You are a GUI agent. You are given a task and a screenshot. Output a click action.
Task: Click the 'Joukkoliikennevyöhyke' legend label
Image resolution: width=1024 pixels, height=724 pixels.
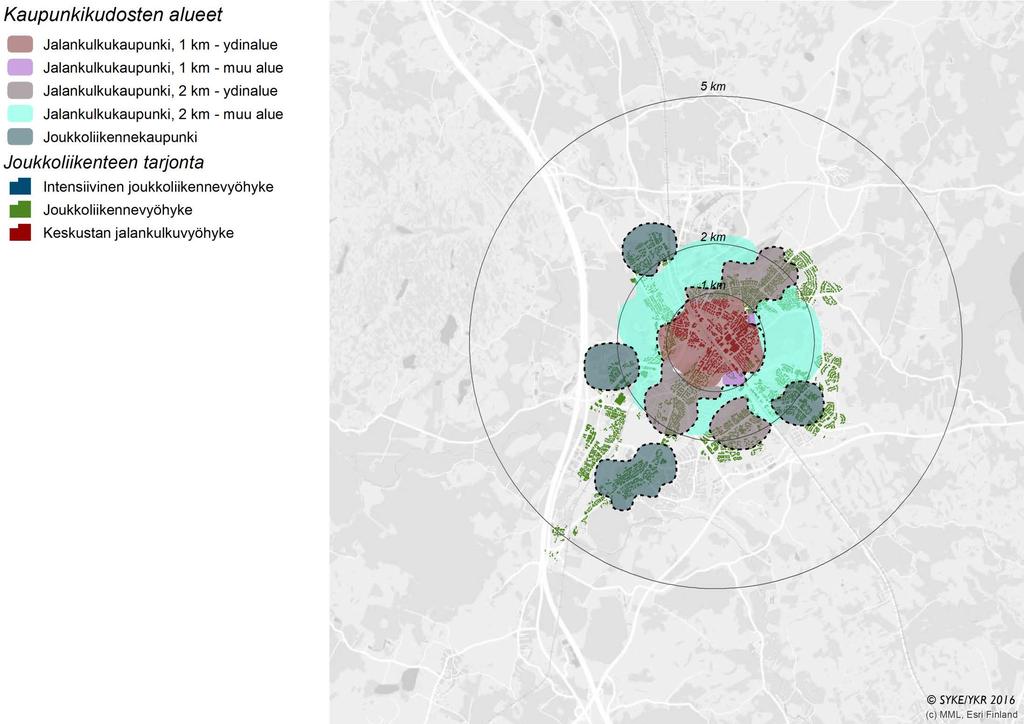(x=118, y=210)
